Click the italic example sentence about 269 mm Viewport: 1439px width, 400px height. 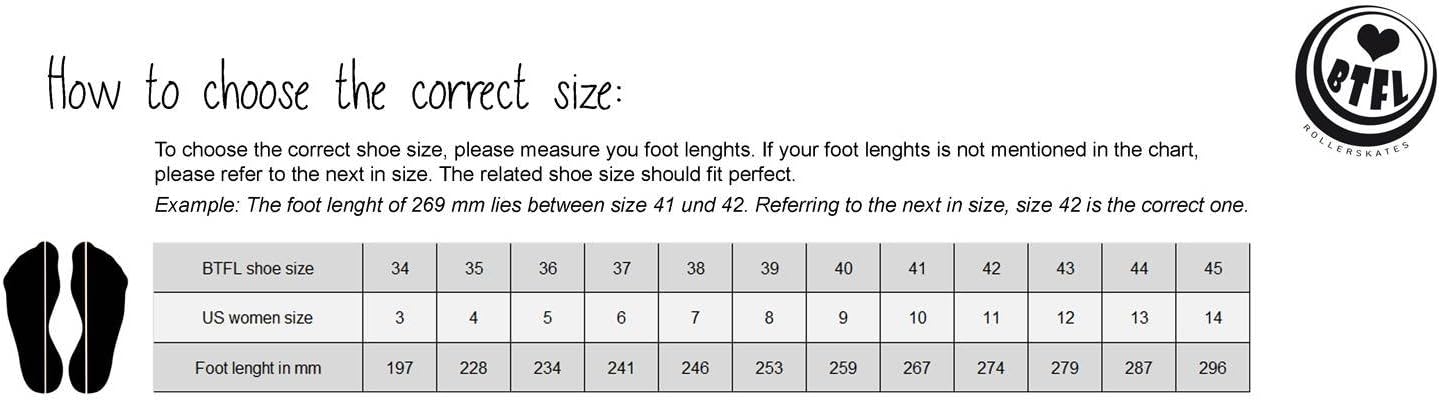pyautogui.click(x=700, y=206)
